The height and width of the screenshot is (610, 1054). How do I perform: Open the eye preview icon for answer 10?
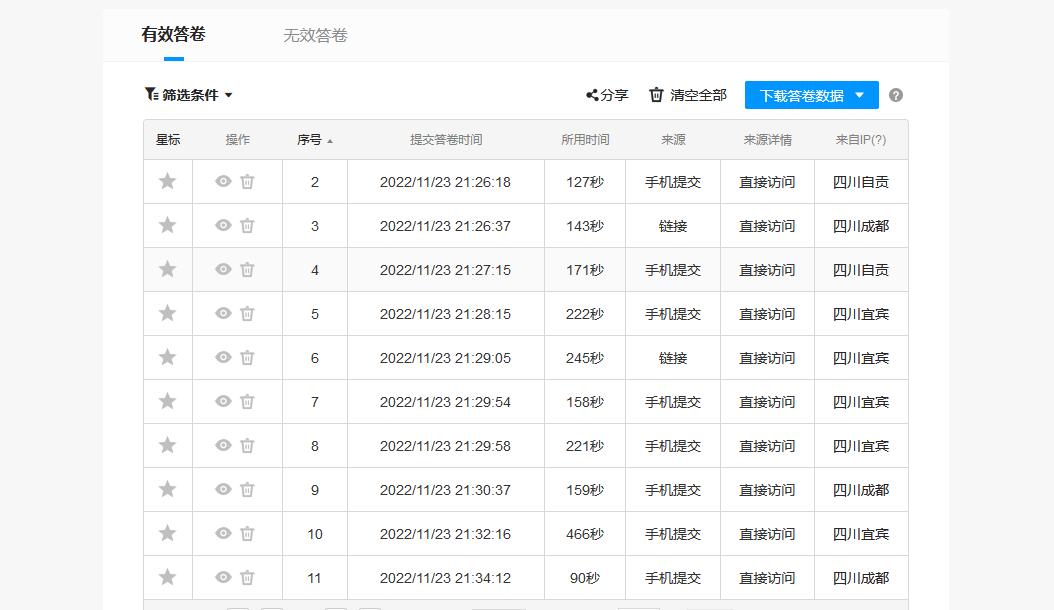(224, 533)
